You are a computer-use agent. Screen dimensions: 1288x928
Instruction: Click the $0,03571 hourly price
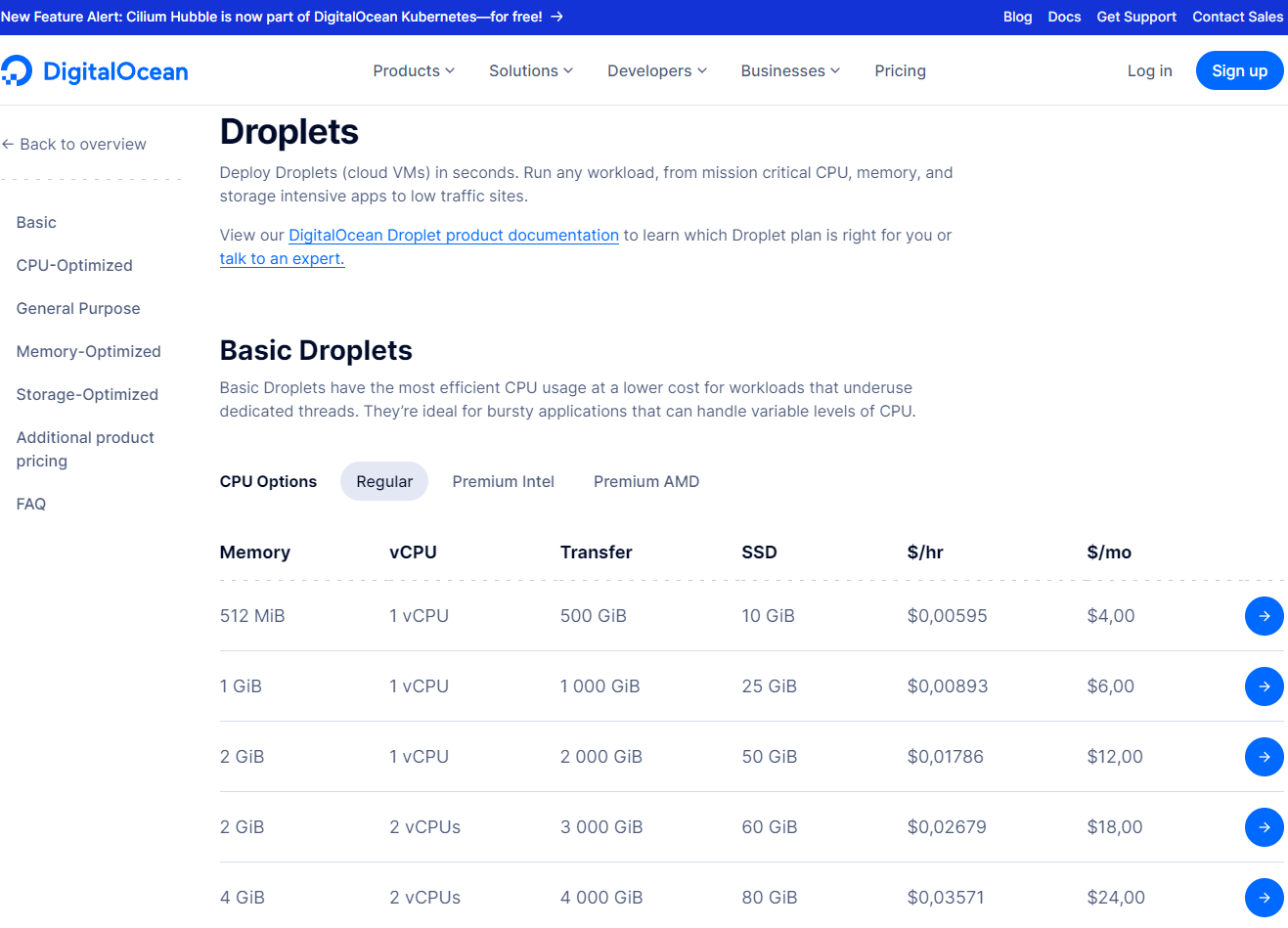coord(945,898)
